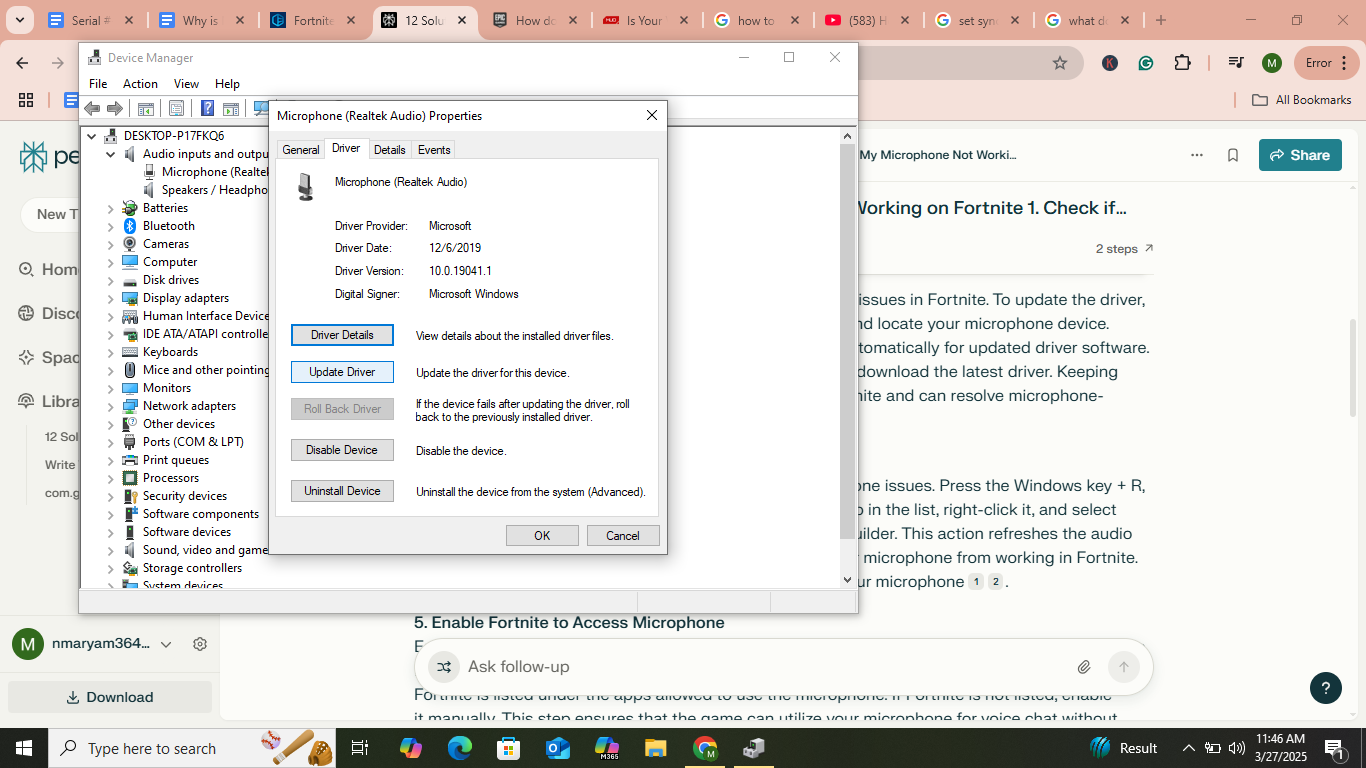Screen dimensions: 1366x768
Task: Open File menu in Device Manager
Action: (x=98, y=84)
